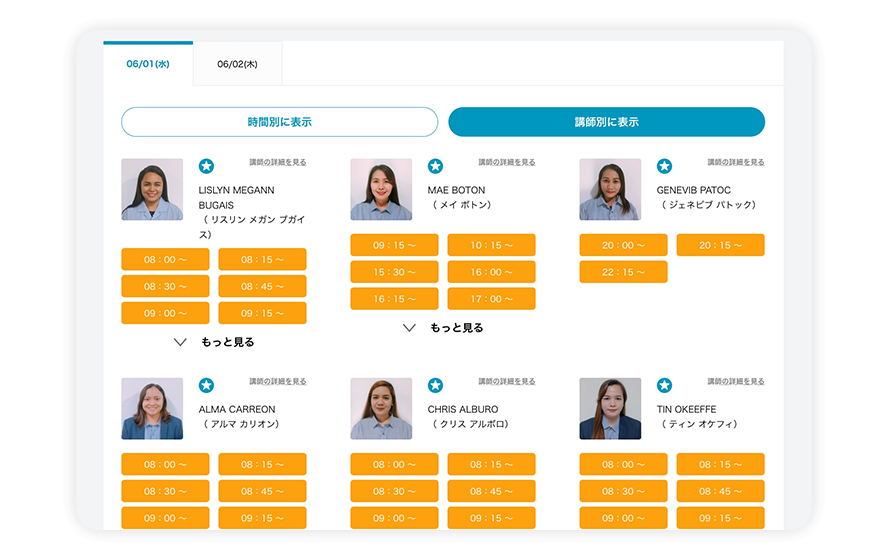
Task: Click star icon next to Mae Boton
Action: click(x=435, y=166)
